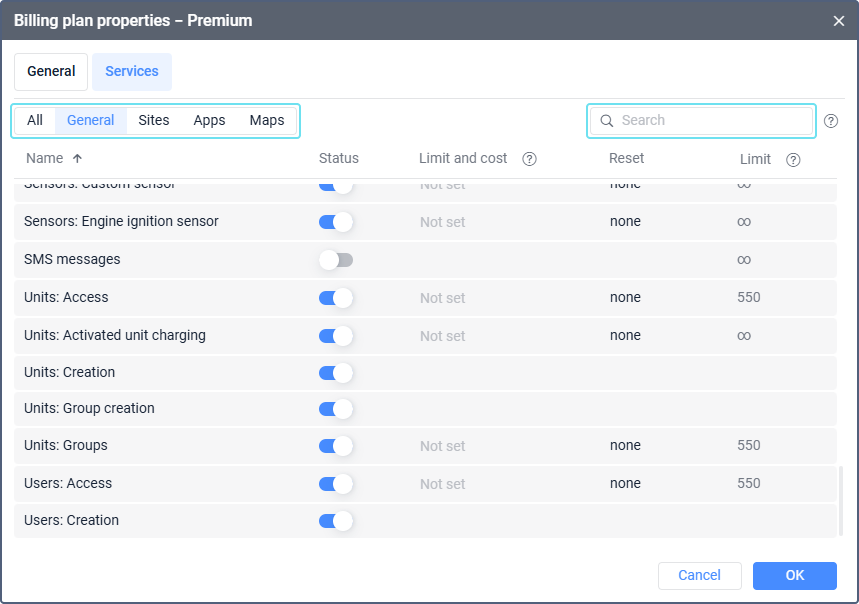859x604 pixels.
Task: Disable the Units: Access toggle
Action: tap(336, 298)
